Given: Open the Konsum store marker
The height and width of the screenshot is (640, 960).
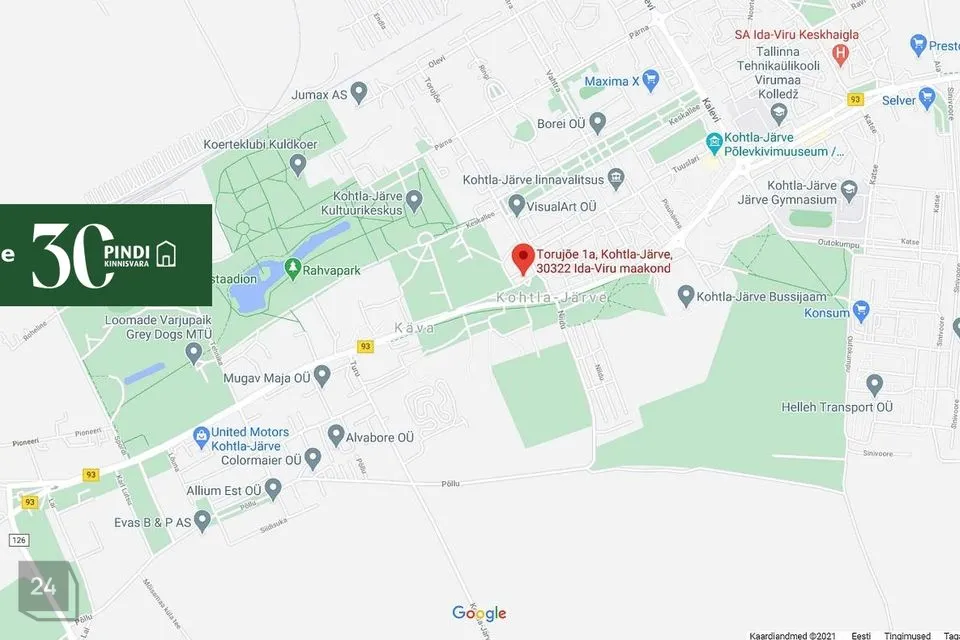Looking at the screenshot, I should (861, 312).
